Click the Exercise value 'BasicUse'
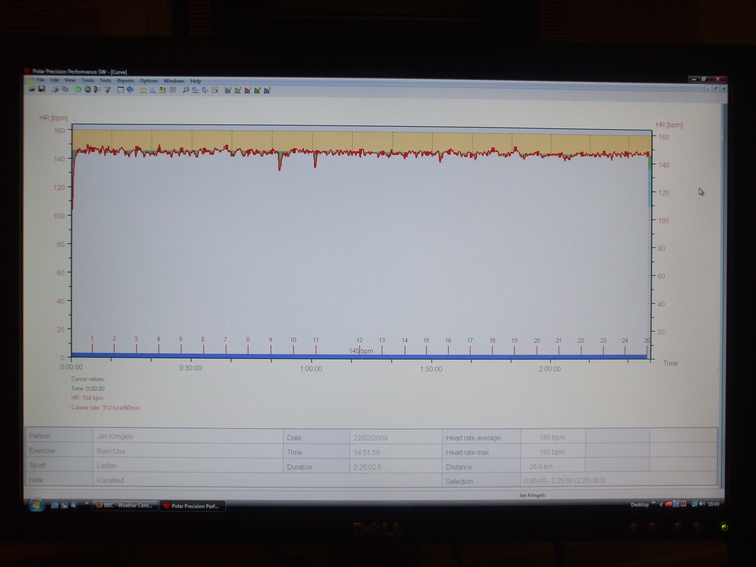The image size is (756, 567). pos(111,451)
